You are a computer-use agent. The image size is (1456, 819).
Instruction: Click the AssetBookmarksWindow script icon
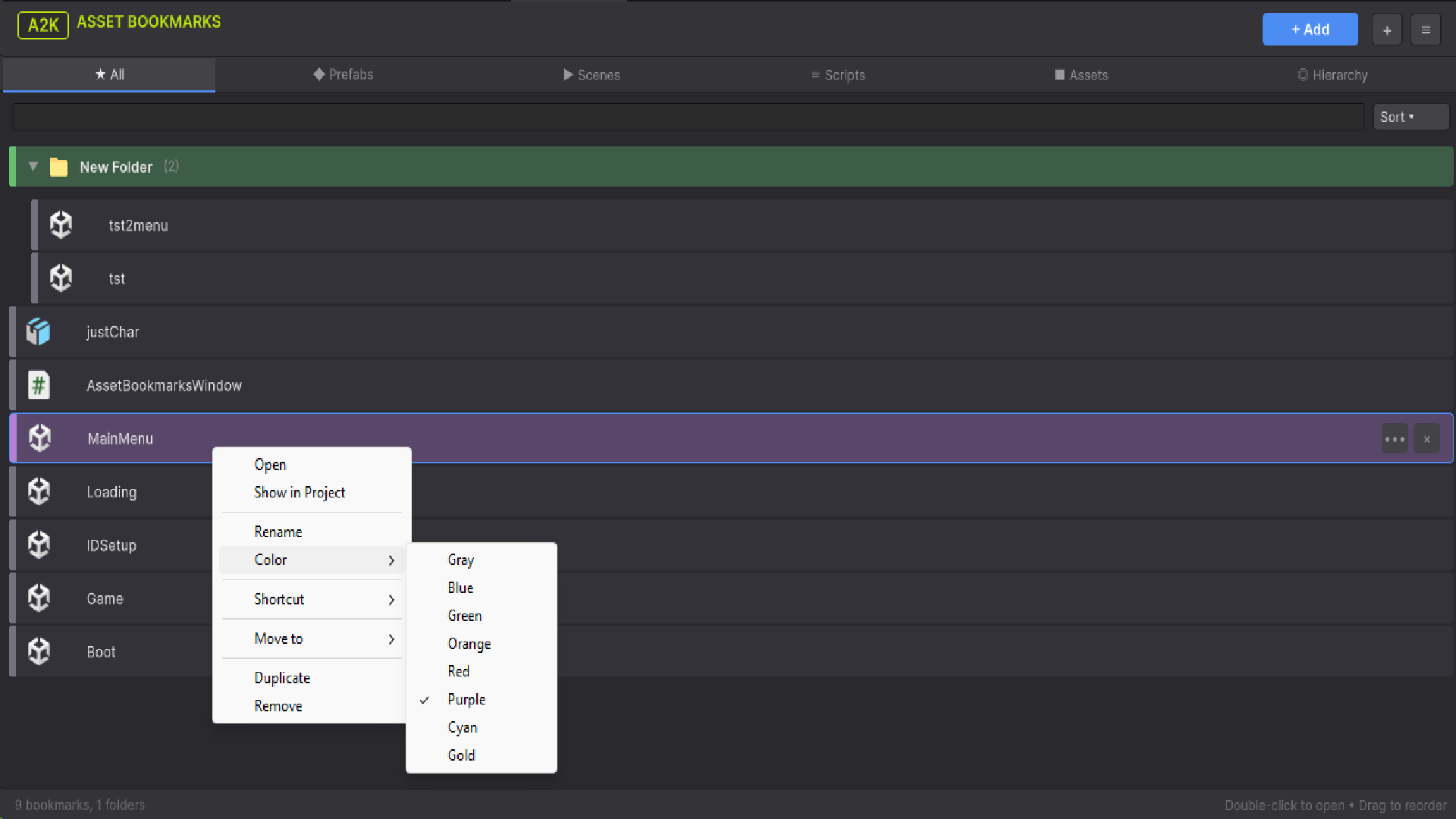[39, 385]
